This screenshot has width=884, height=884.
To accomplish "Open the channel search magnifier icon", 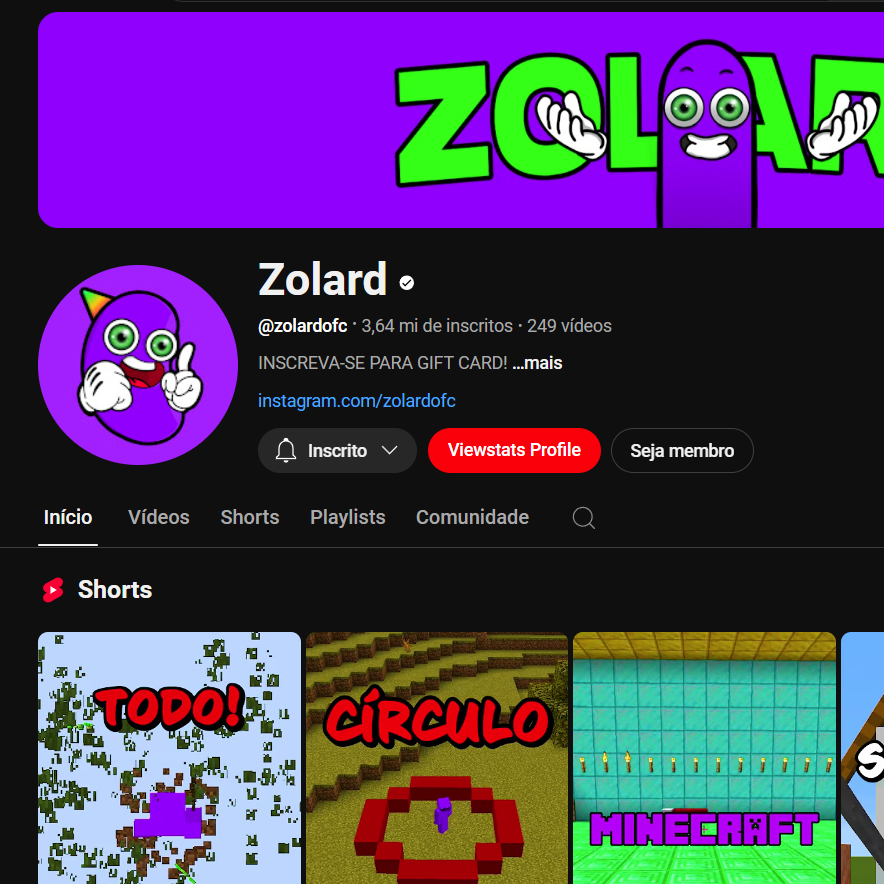I will coord(584,518).
